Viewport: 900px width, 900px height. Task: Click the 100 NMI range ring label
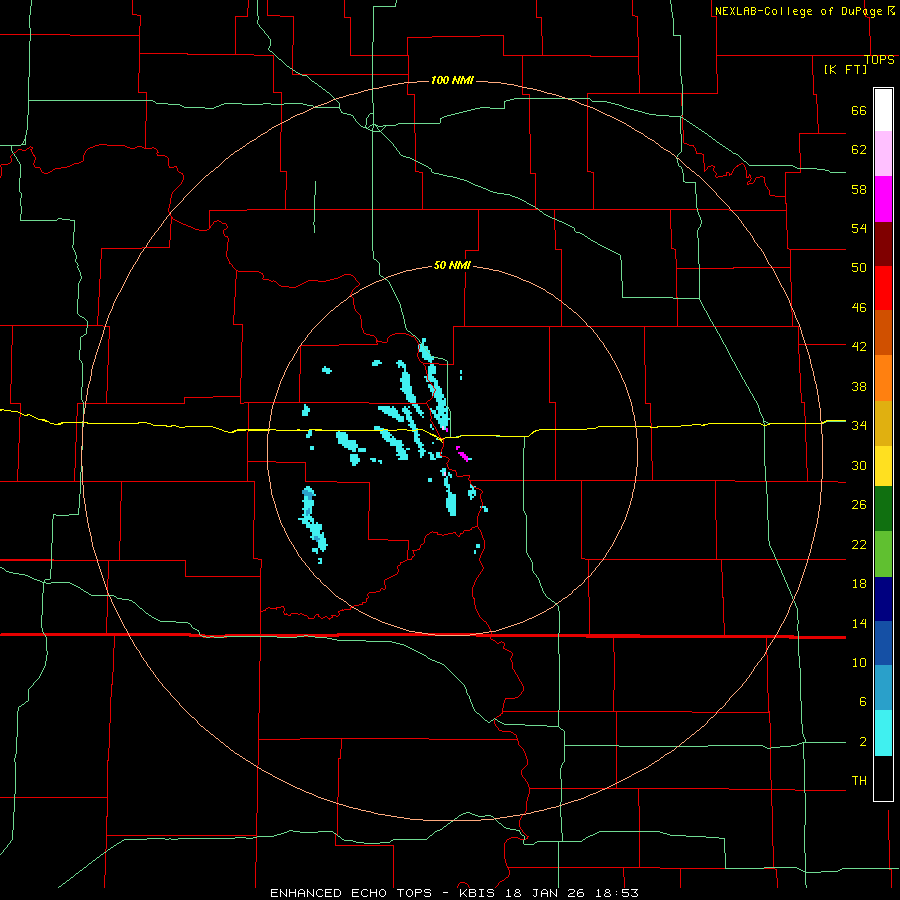click(x=452, y=80)
